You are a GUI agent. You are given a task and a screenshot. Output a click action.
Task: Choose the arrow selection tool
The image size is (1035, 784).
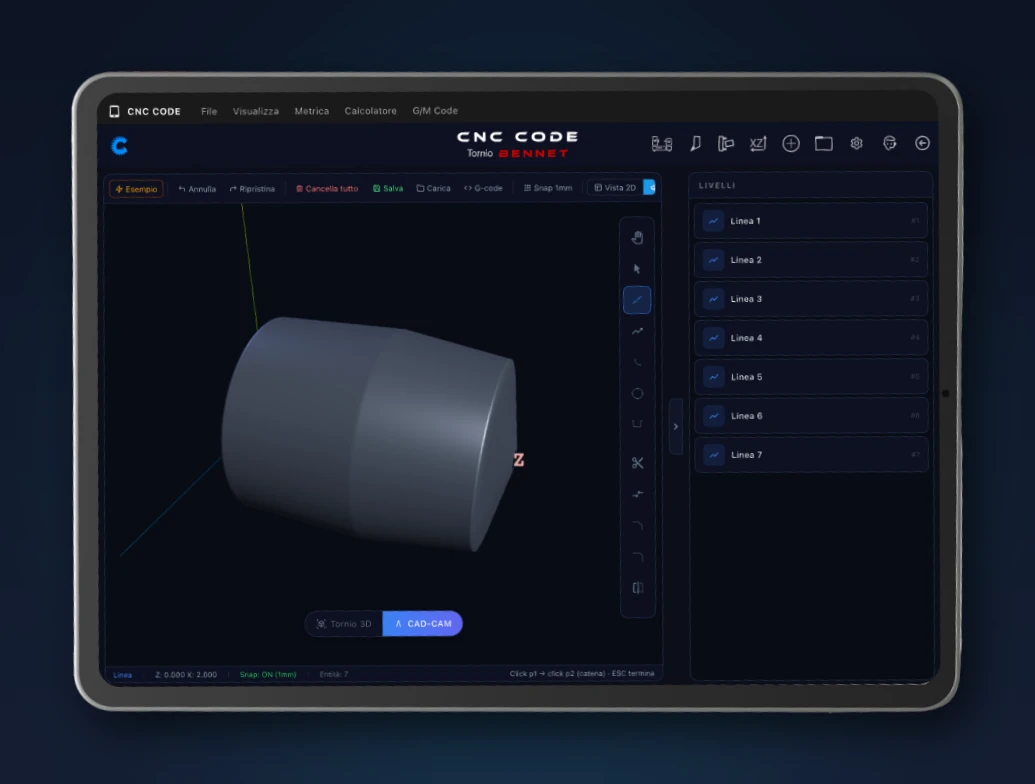637,269
